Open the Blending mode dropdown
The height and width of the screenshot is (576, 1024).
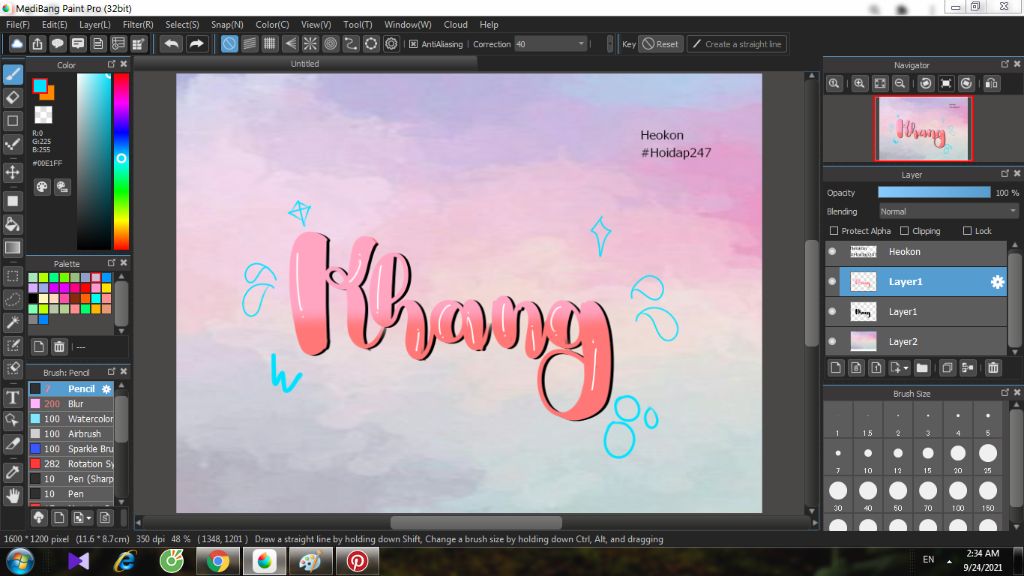click(x=948, y=212)
